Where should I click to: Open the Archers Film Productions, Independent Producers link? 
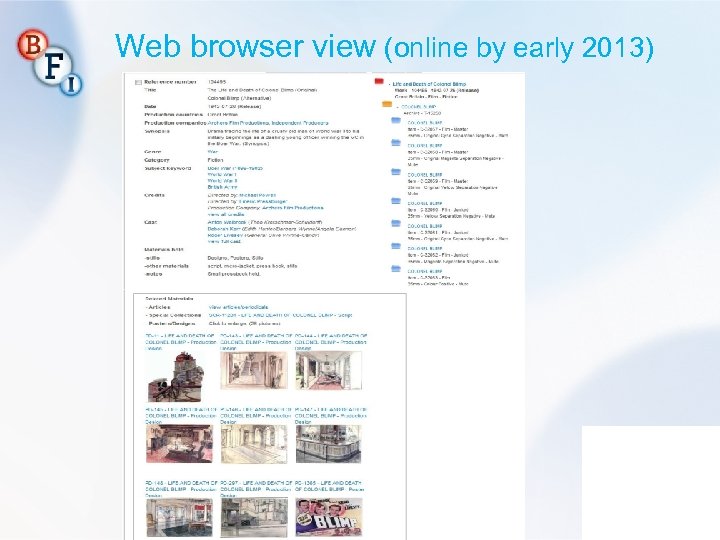pos(268,123)
